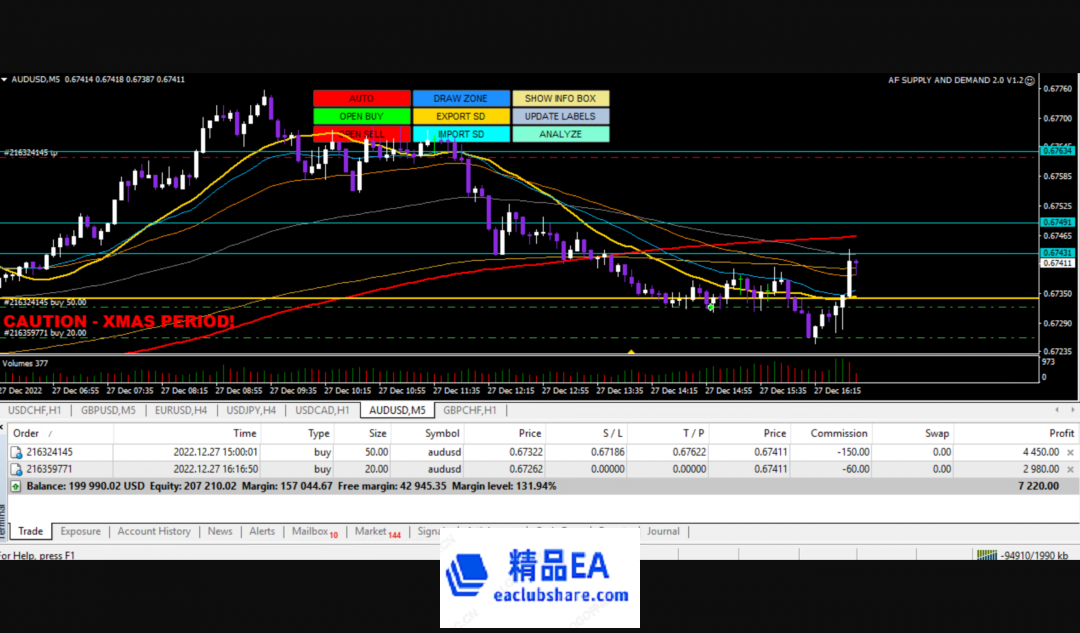Click the yellow arrow marker above time axis
This screenshot has width=1080, height=633.
tap(631, 351)
